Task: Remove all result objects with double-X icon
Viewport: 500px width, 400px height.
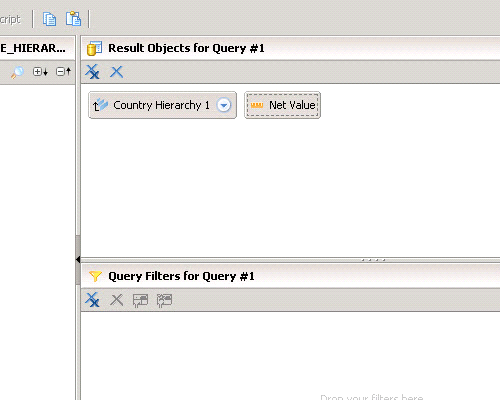Action: 92,72
